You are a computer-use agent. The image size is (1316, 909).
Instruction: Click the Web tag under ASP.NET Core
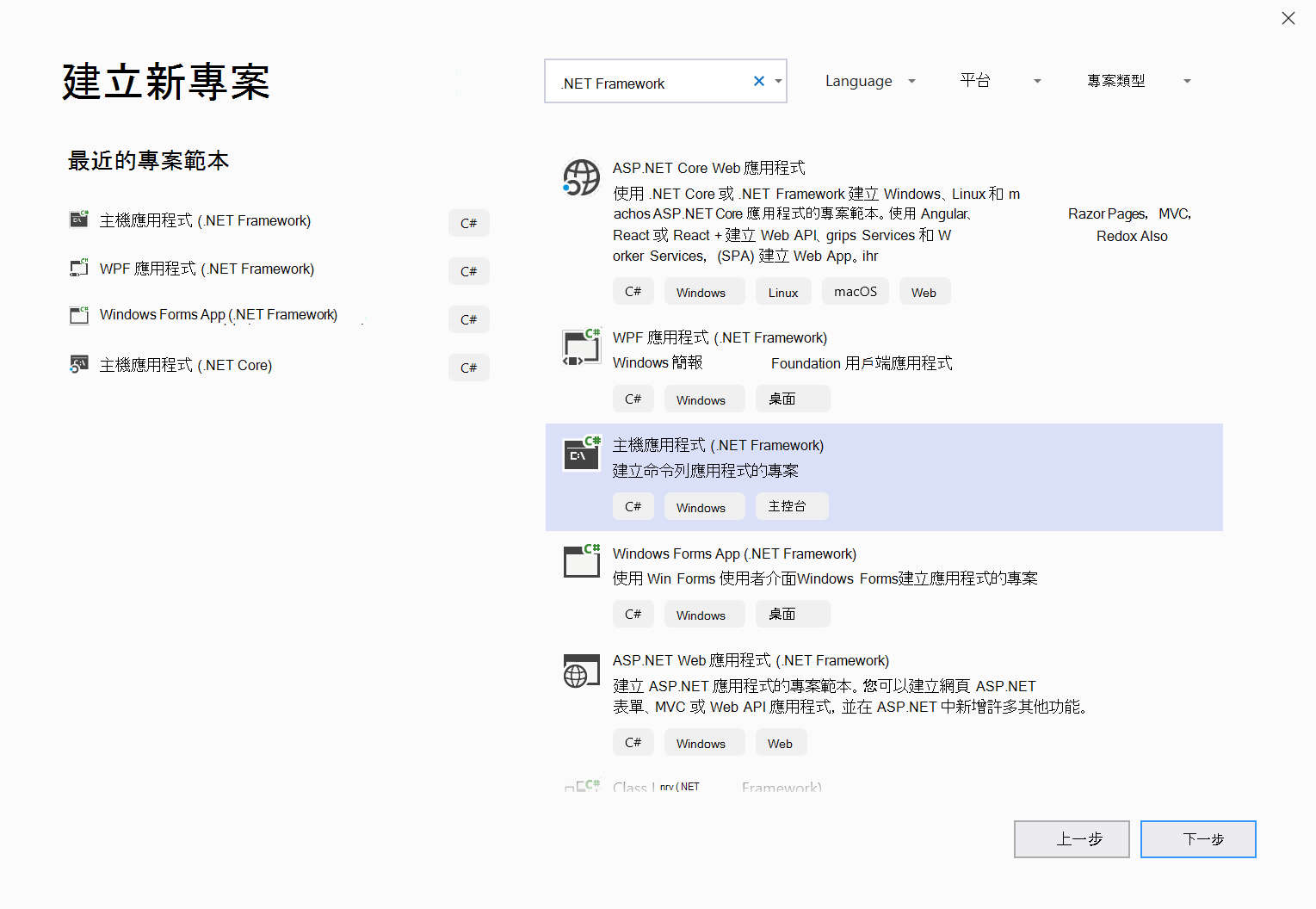click(x=924, y=292)
